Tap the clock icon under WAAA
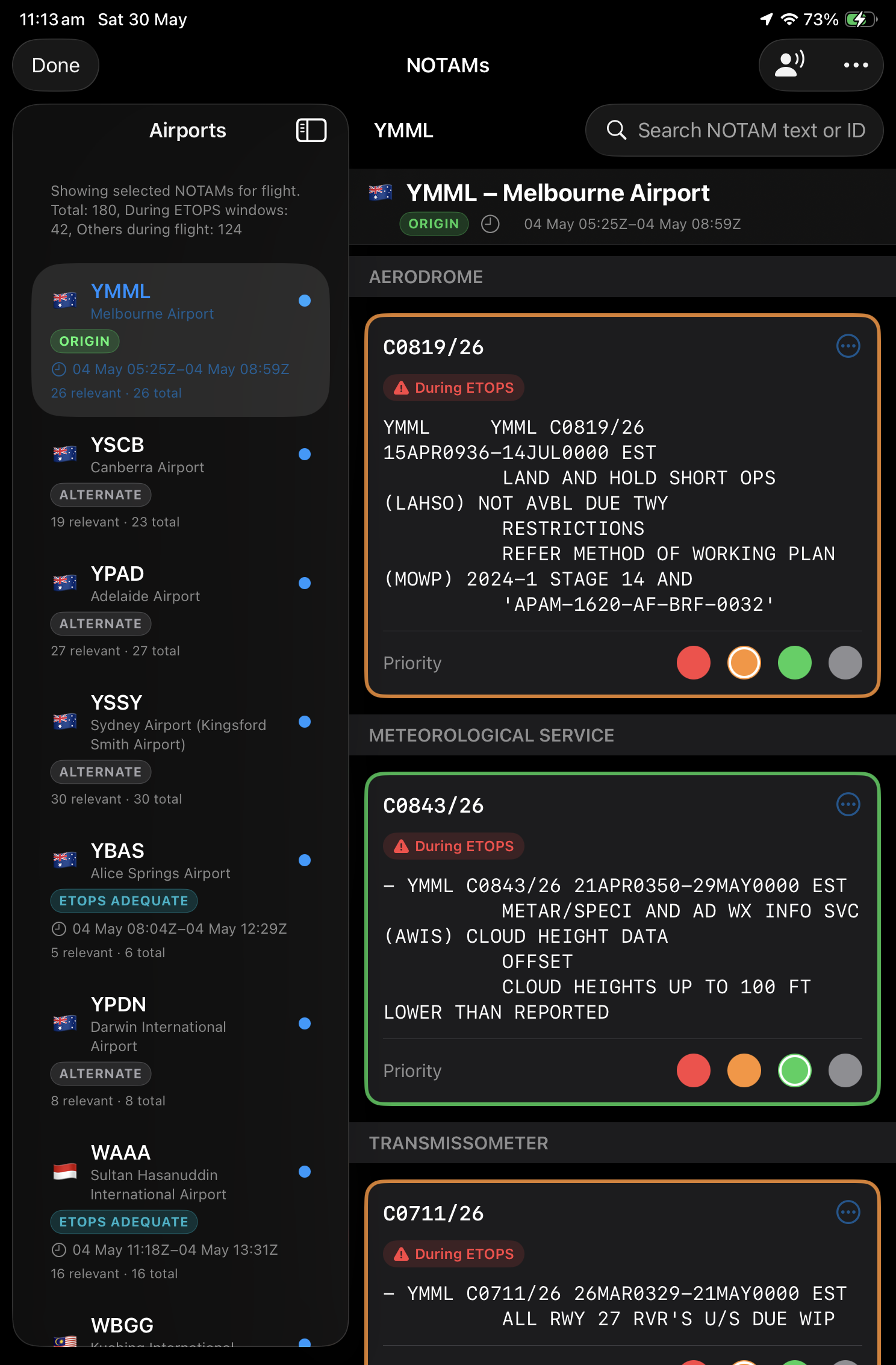This screenshot has height=1365, width=896. [59, 1250]
